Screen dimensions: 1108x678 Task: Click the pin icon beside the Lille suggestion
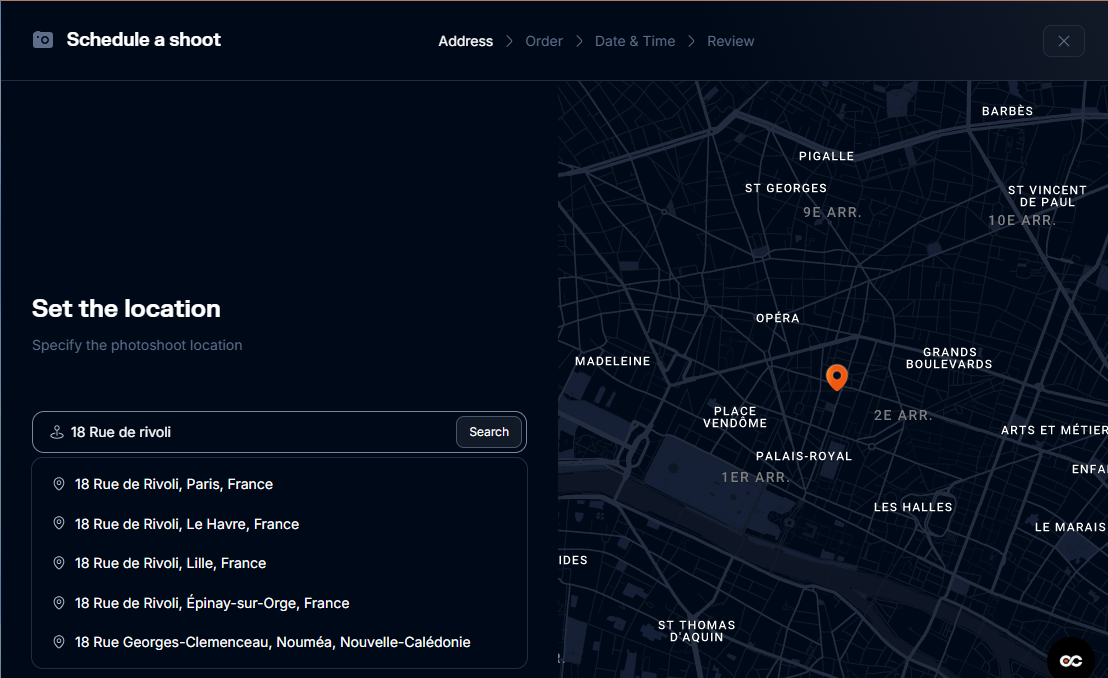(x=59, y=563)
